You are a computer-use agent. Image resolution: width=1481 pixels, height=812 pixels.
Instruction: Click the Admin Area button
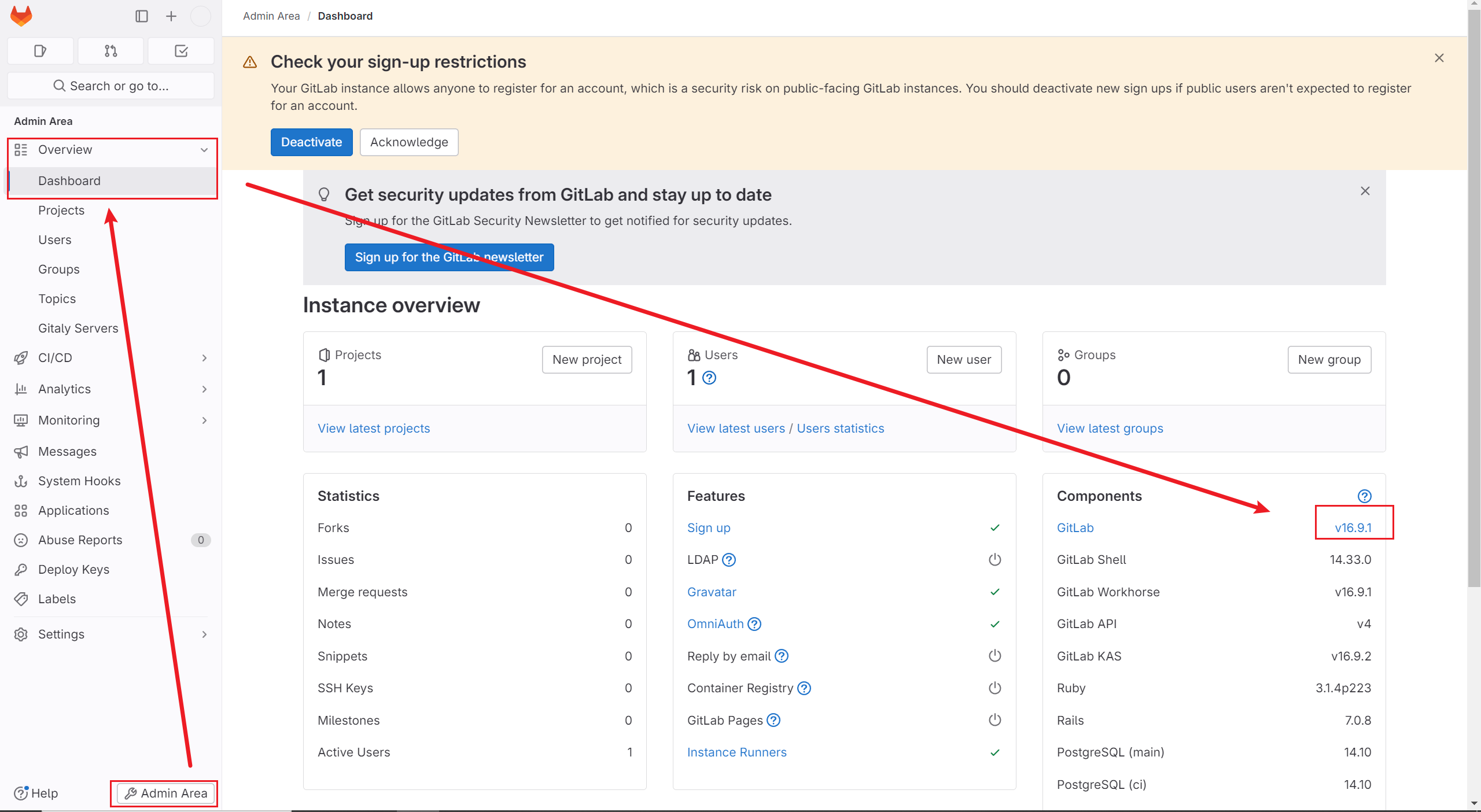tap(166, 793)
